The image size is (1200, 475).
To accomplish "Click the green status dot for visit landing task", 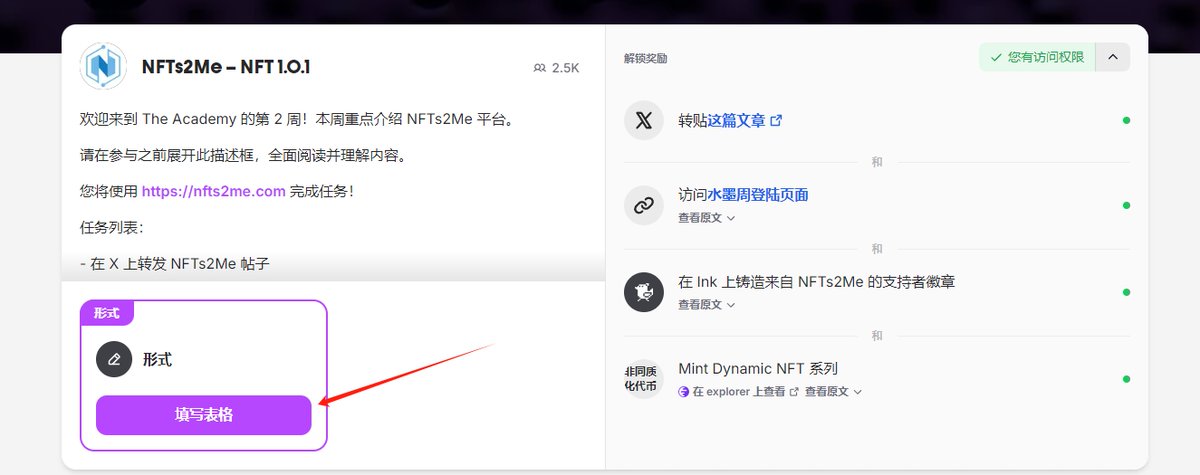I will [1126, 205].
